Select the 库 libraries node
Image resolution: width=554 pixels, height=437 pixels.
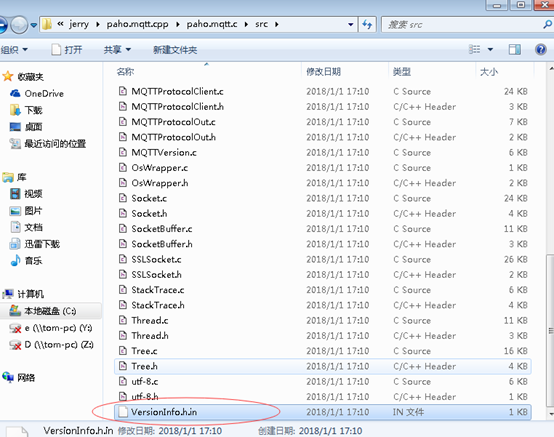[x=21, y=177]
